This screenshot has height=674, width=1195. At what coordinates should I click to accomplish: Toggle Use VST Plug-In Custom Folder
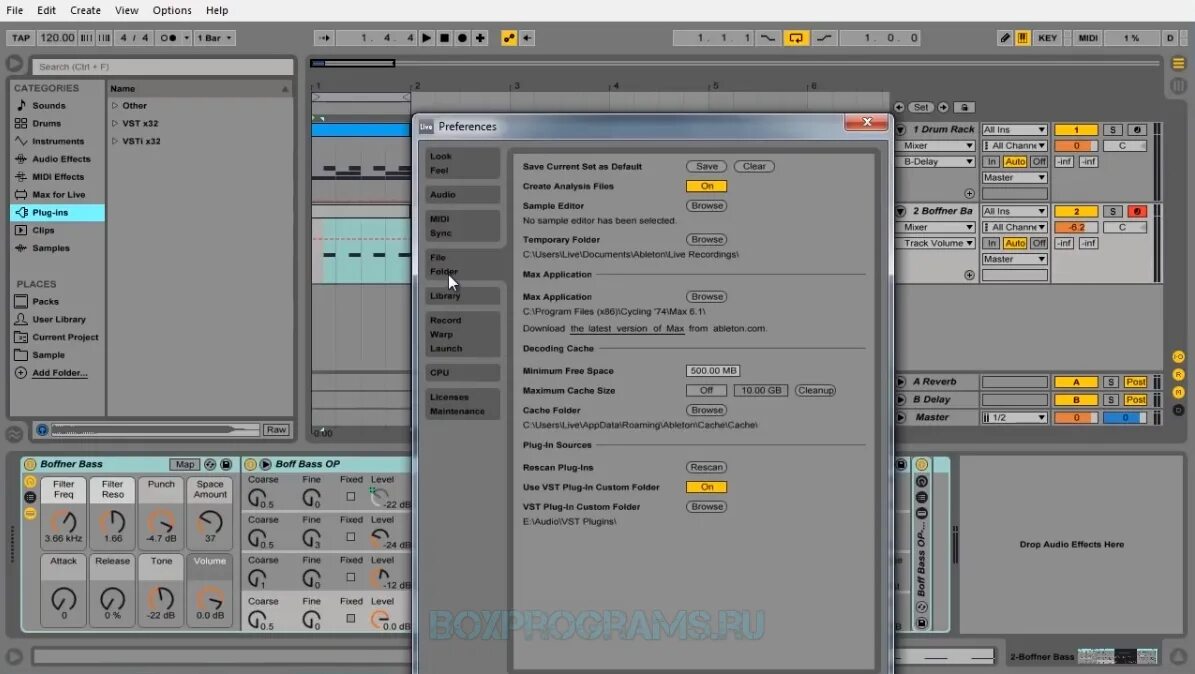pos(706,487)
